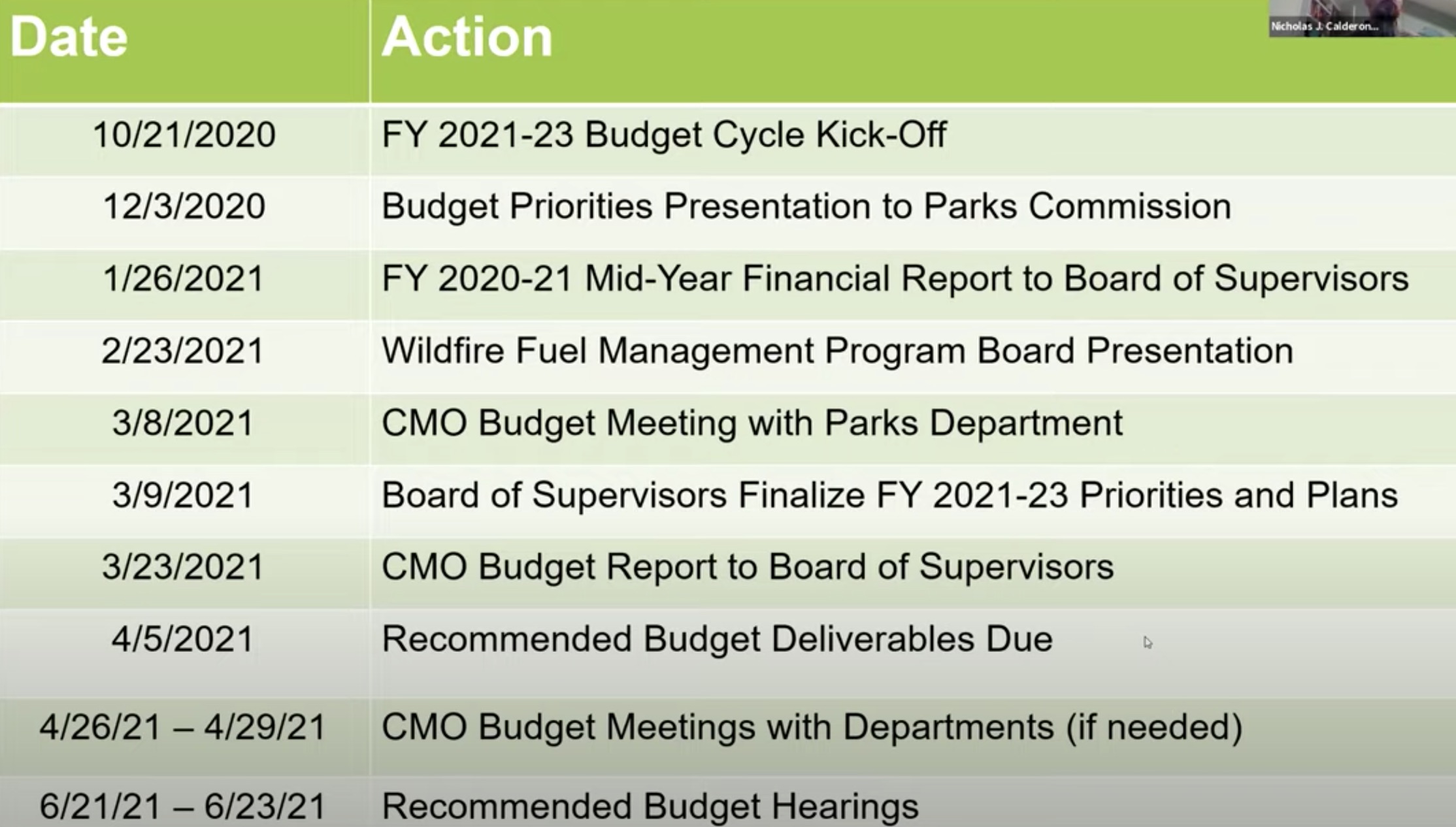Click the 3/8/2021 date cell

click(x=183, y=423)
